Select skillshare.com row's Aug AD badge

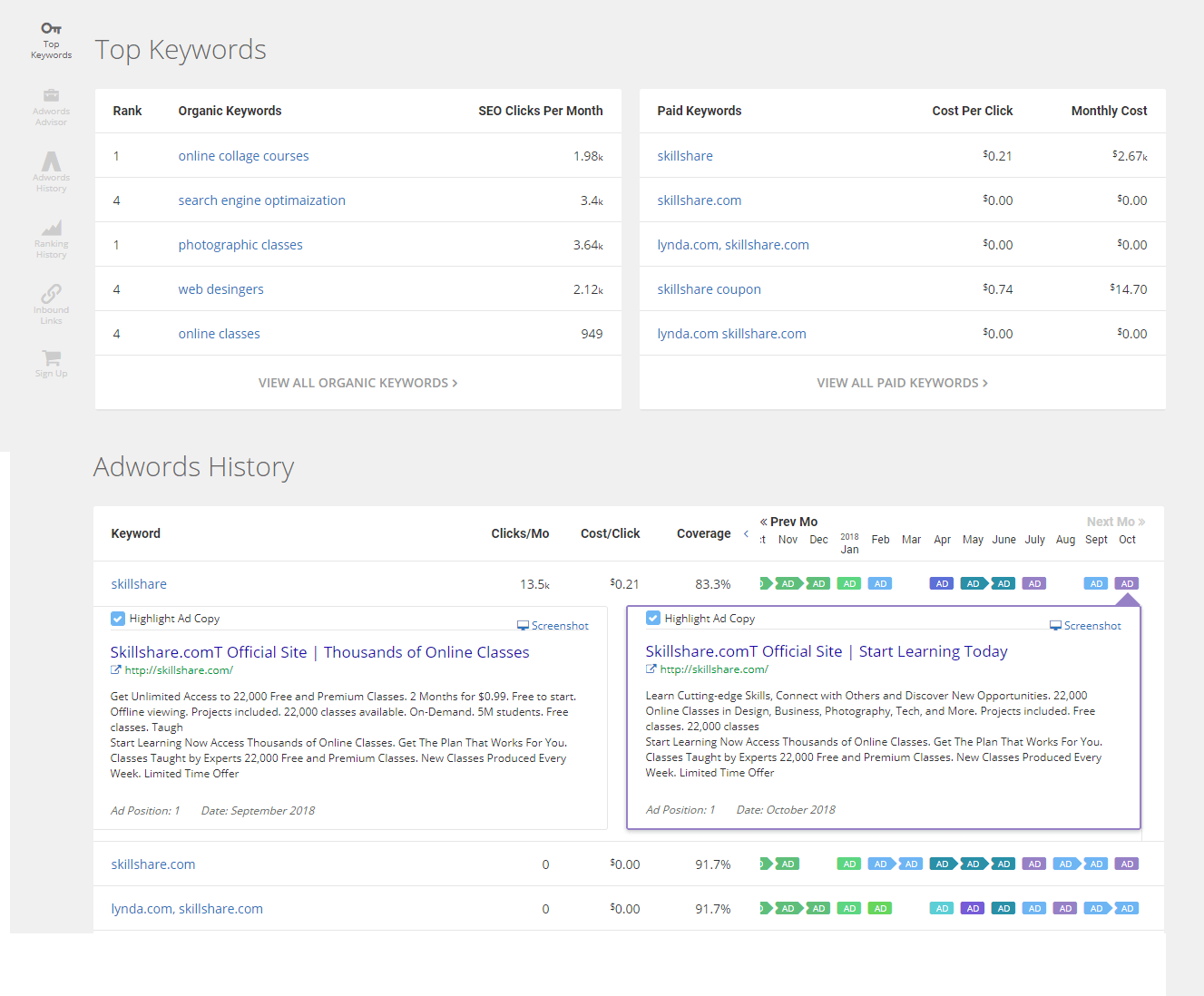[x=1065, y=864]
